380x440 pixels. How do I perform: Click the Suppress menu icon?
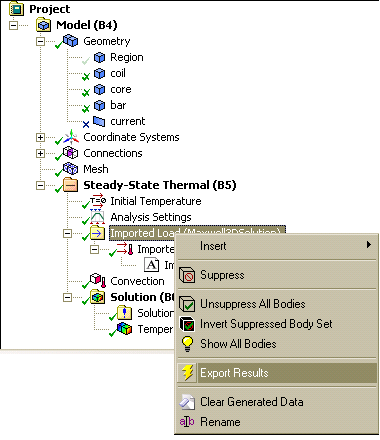tap(187, 275)
